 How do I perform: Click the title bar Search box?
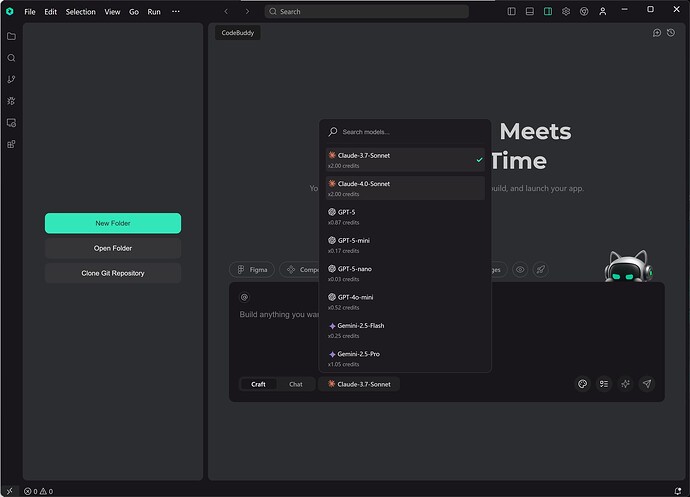pyautogui.click(x=367, y=11)
